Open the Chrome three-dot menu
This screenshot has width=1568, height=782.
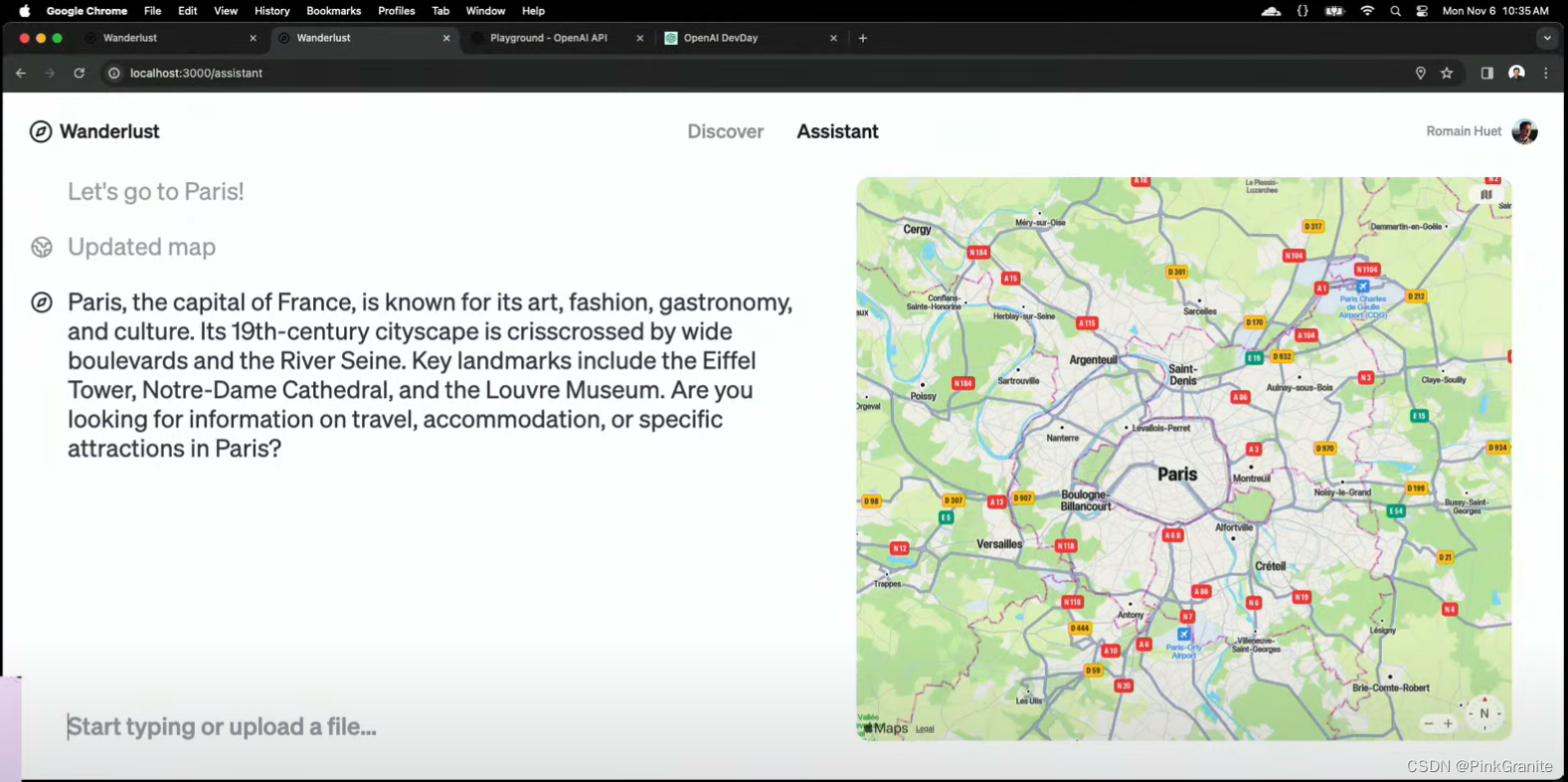click(1546, 73)
